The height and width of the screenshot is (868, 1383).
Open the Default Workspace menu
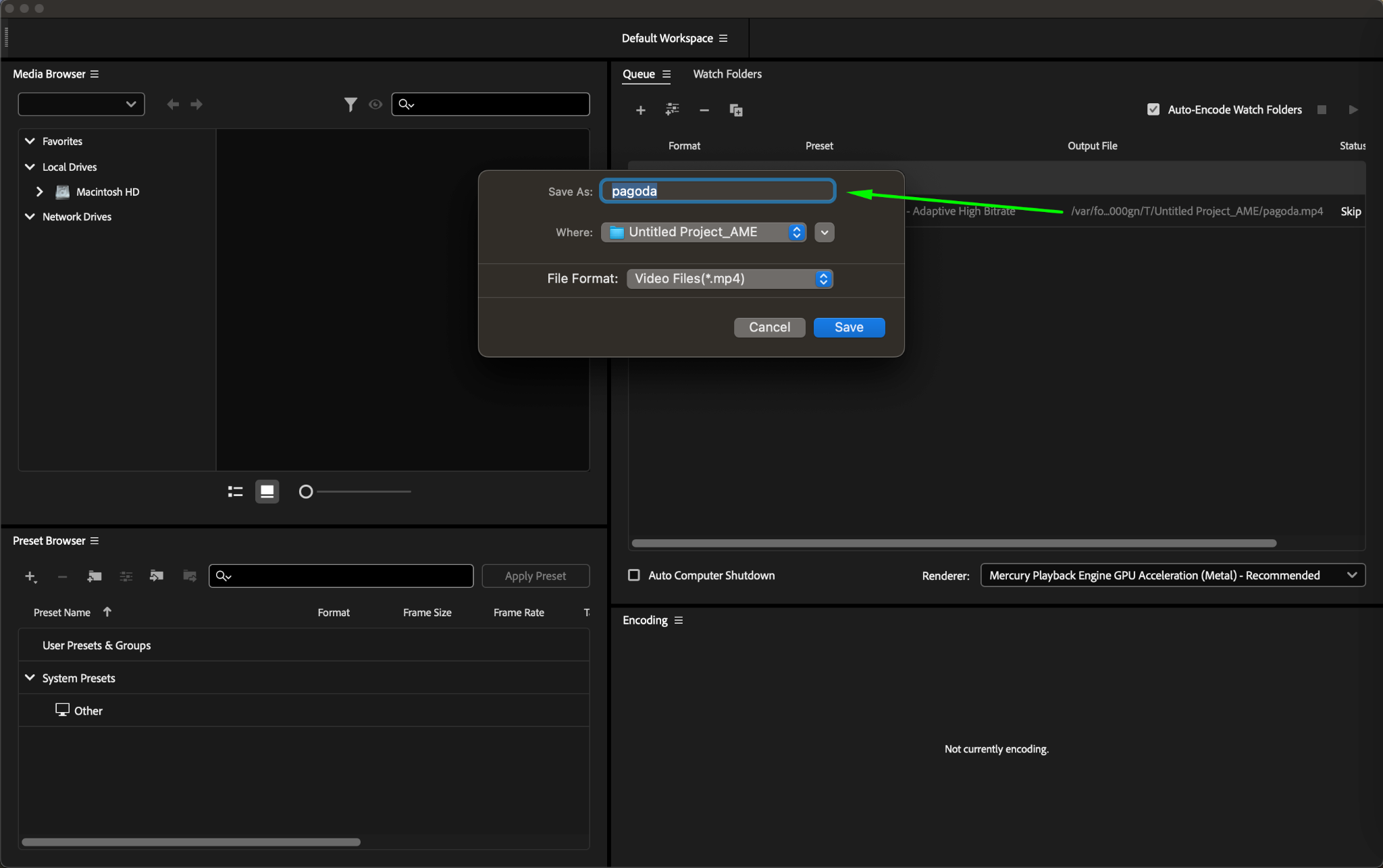[723, 38]
